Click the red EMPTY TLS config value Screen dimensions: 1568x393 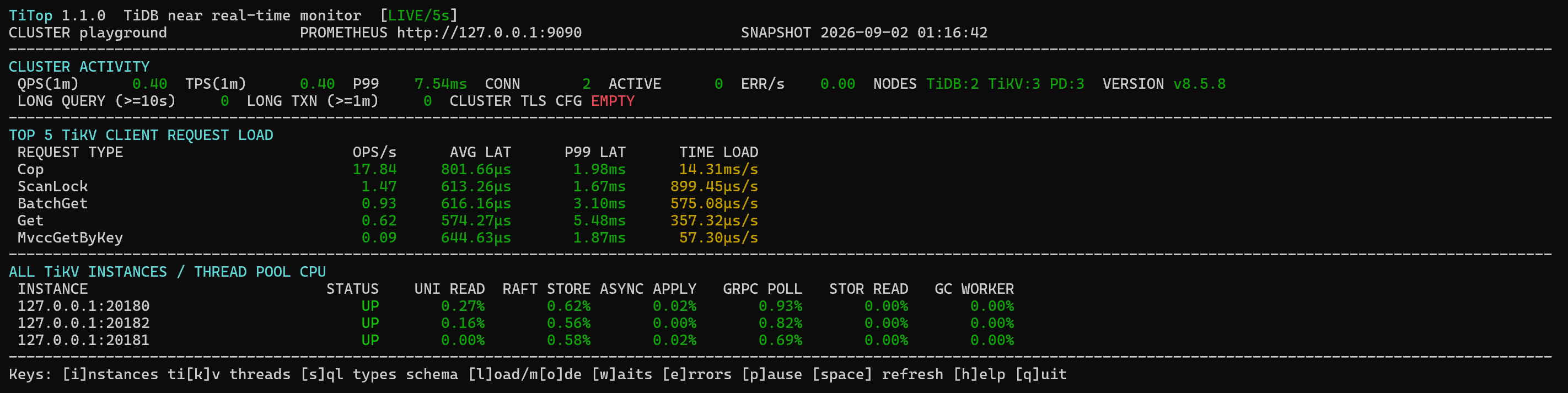(x=613, y=100)
